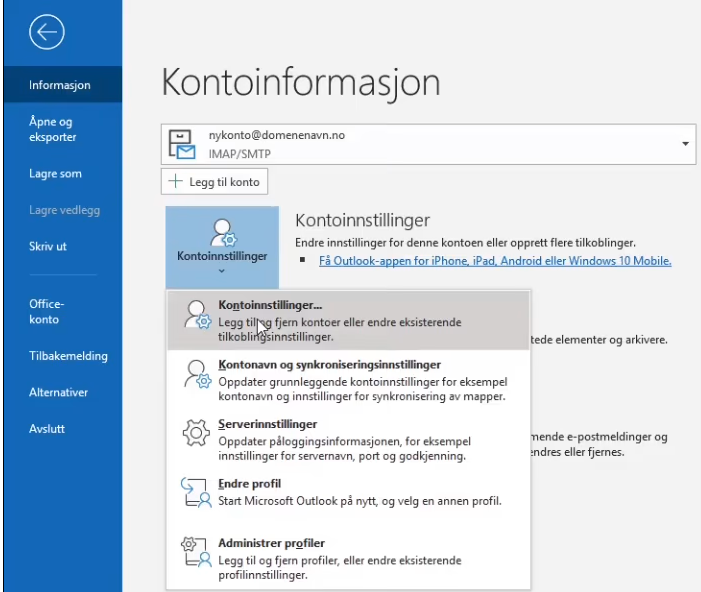Click the icon beside Administrer profiler

click(x=196, y=552)
